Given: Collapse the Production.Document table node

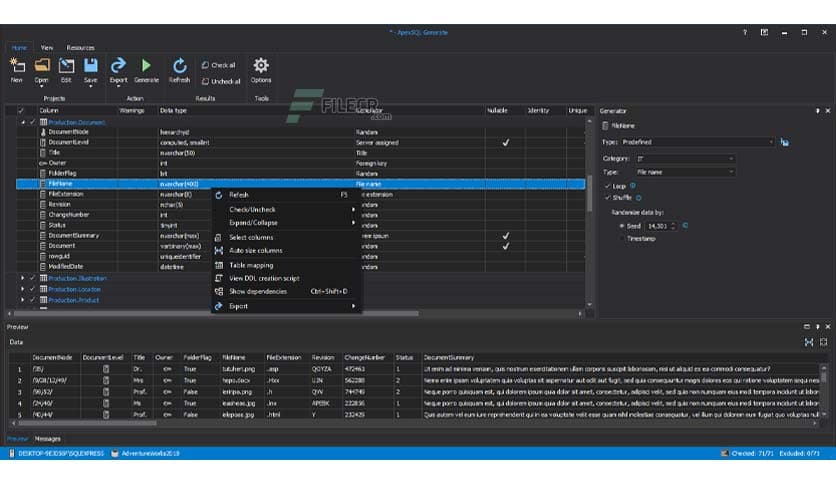Looking at the screenshot, I should tap(23, 122).
